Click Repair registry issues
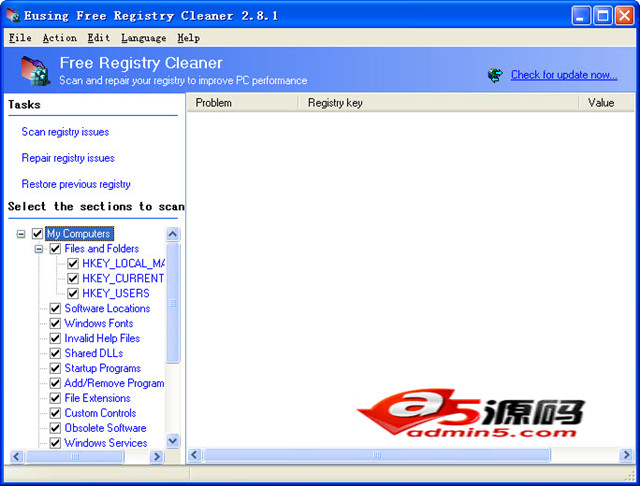Image resolution: width=640 pixels, height=486 pixels. [68, 158]
